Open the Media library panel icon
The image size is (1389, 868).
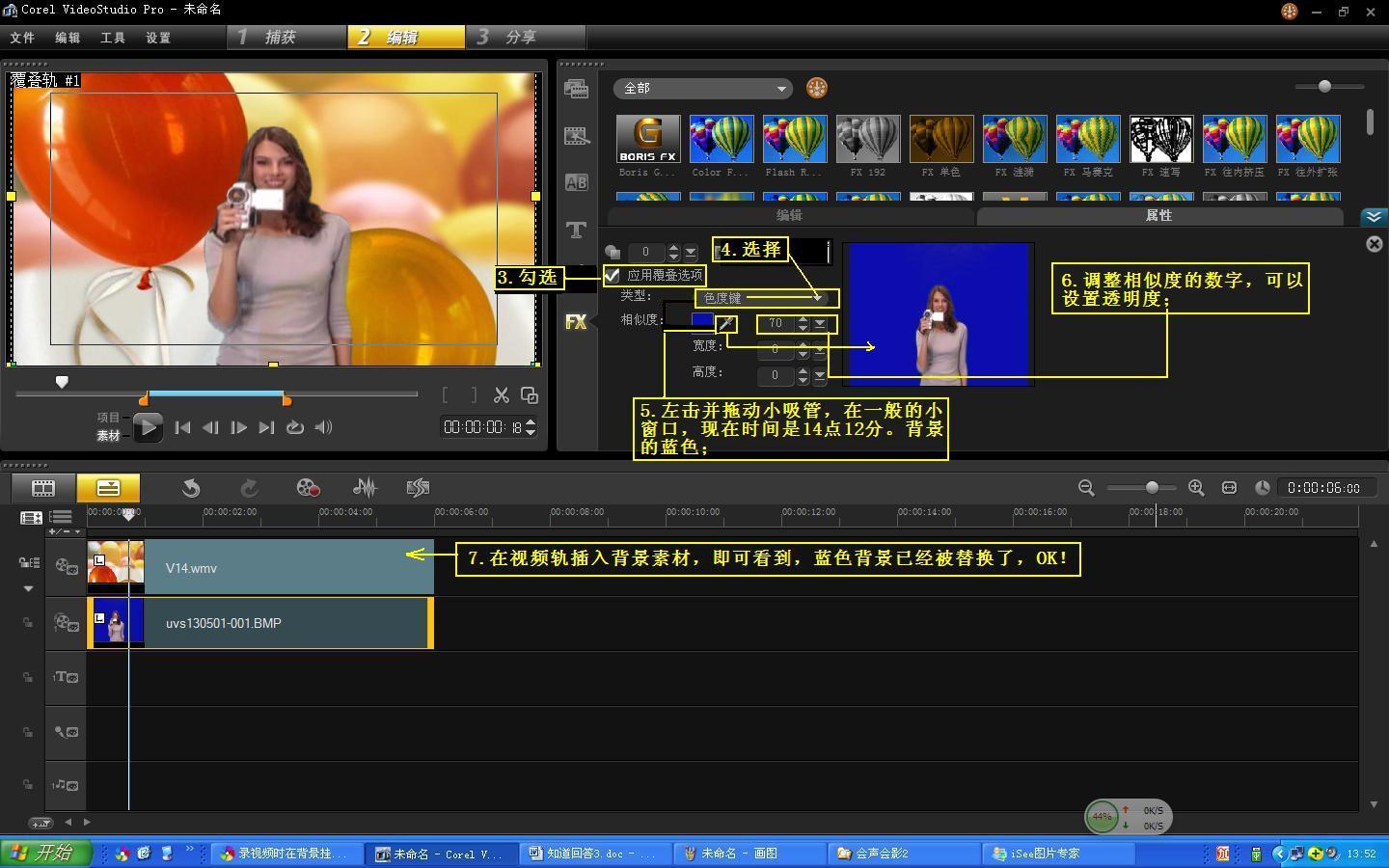pos(577,89)
